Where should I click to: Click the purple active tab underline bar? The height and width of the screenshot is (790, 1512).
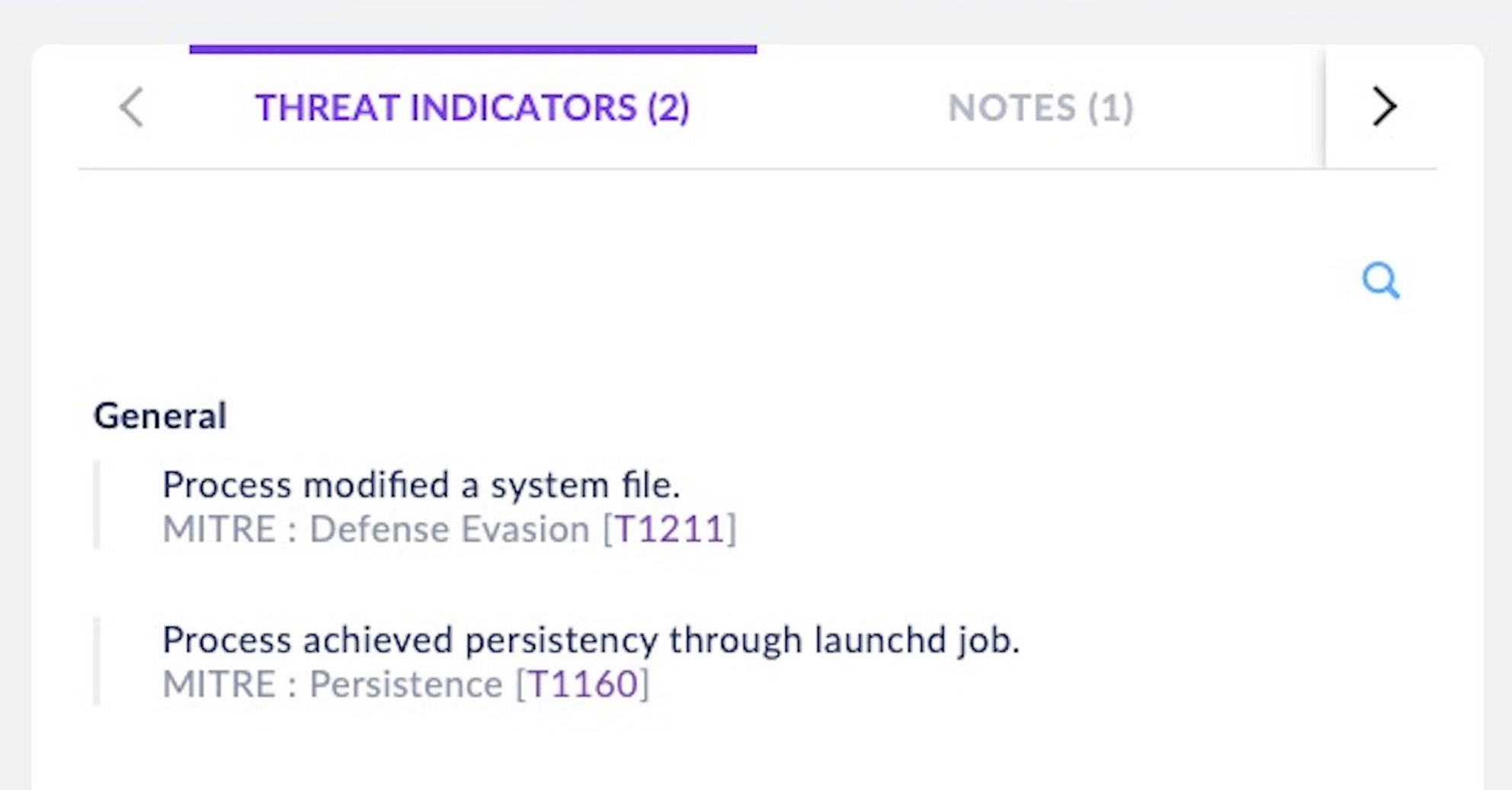pyautogui.click(x=472, y=50)
